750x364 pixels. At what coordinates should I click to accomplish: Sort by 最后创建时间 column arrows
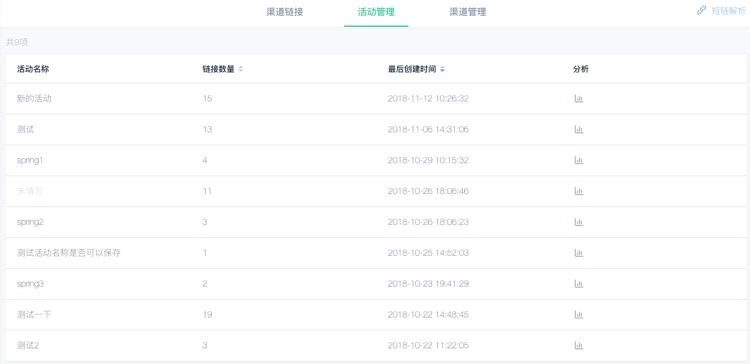tap(442, 69)
